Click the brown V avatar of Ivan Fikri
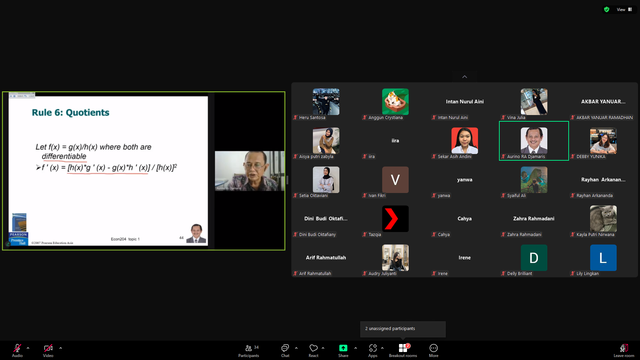Viewport: 640px width, 360px height. click(x=395, y=180)
